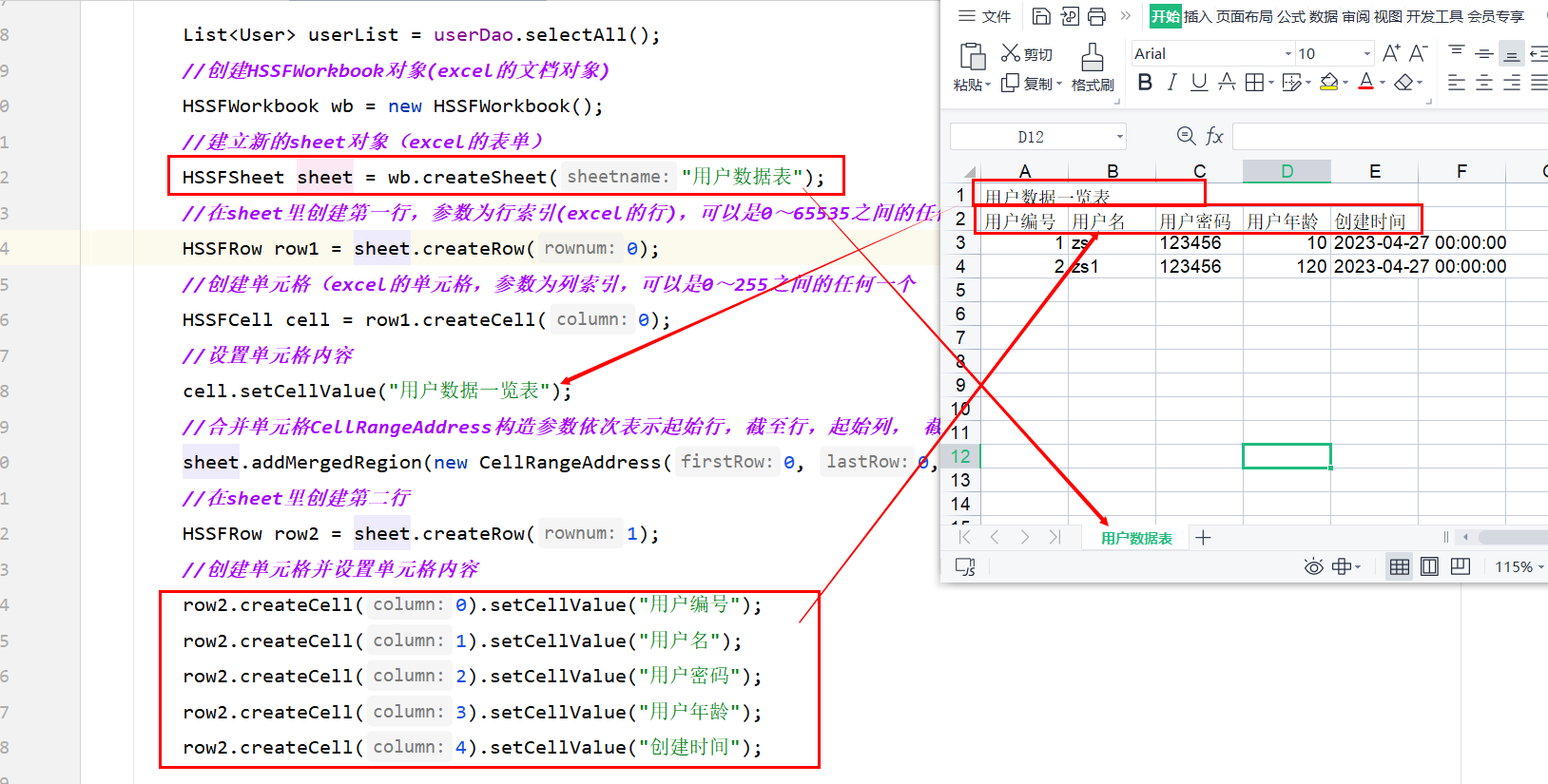The height and width of the screenshot is (784, 1548).
Task: Apply the red font color A
Action: coord(1366,83)
